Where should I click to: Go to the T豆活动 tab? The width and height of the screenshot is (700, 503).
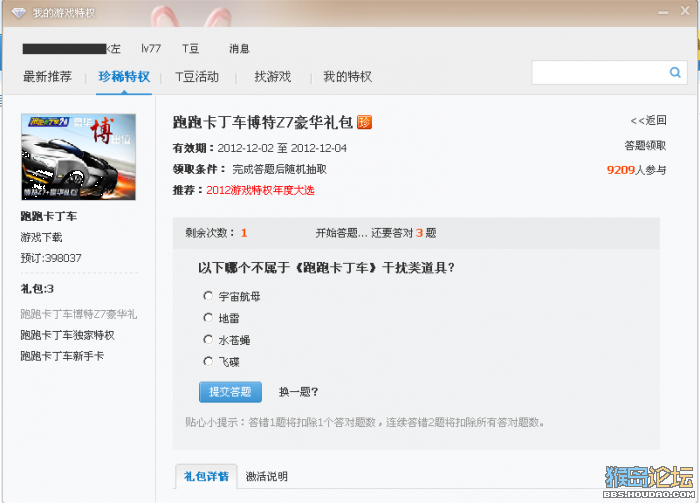[x=197, y=77]
